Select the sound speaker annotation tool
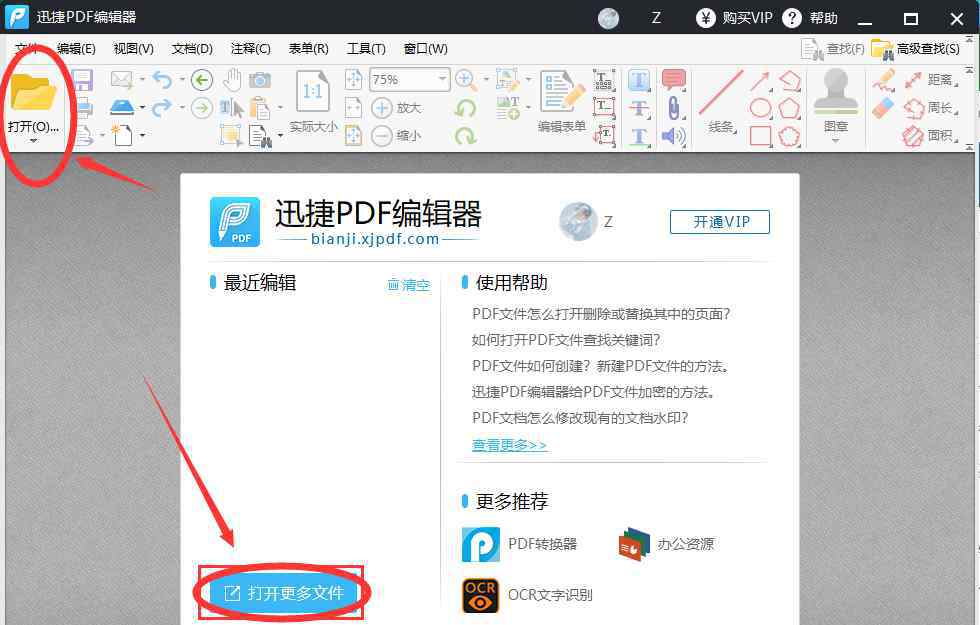 click(673, 136)
